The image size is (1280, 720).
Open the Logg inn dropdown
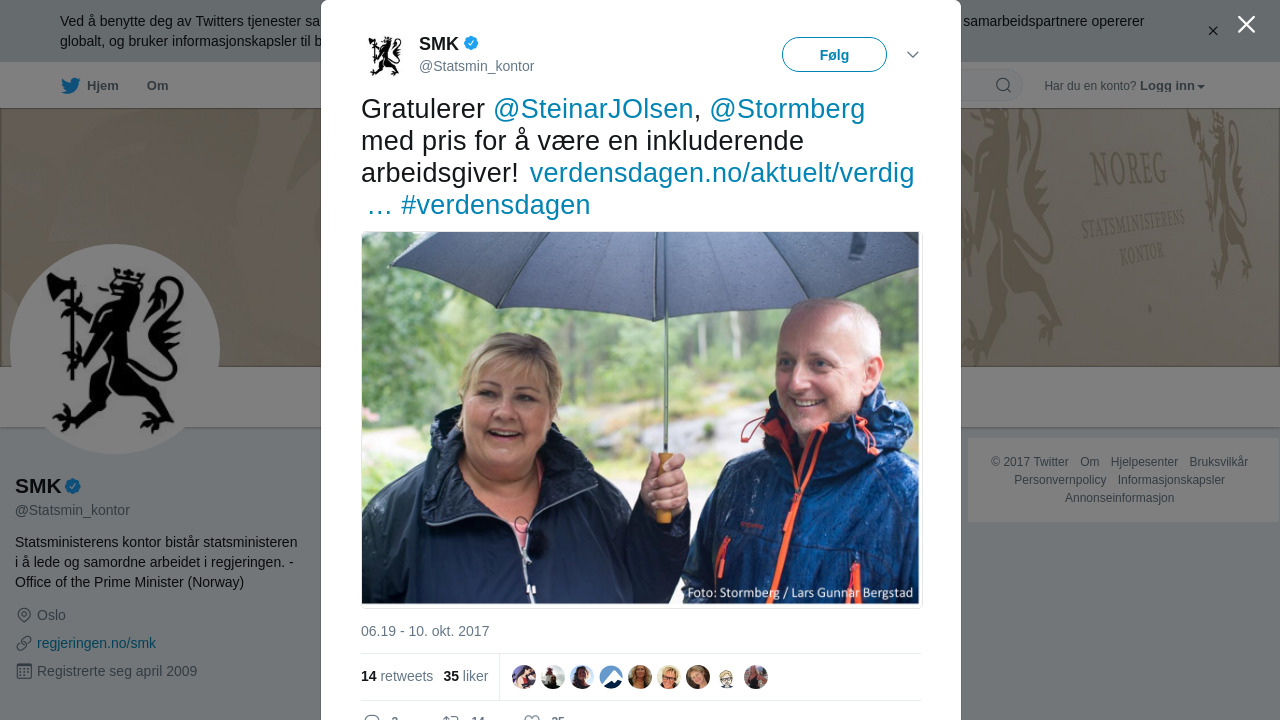[1172, 86]
